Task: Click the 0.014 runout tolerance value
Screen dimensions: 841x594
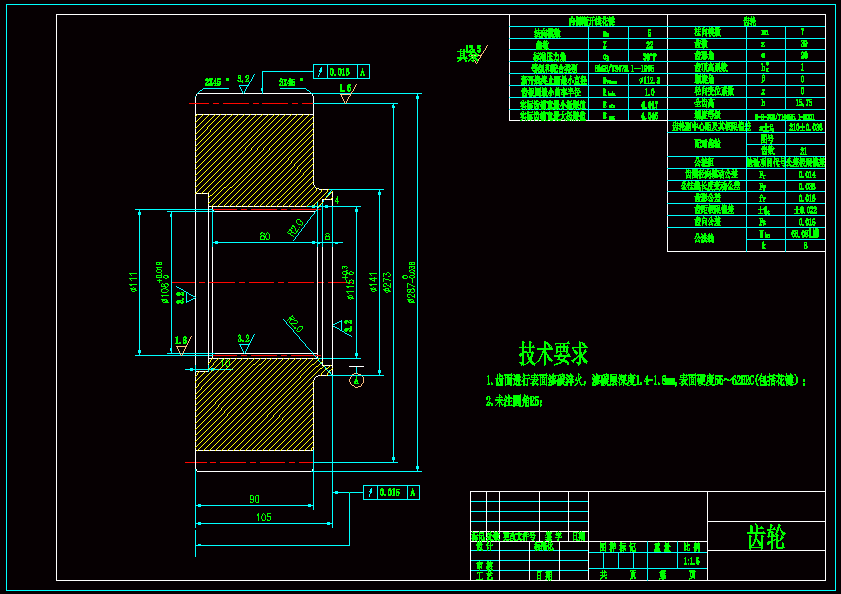Action: pos(807,174)
